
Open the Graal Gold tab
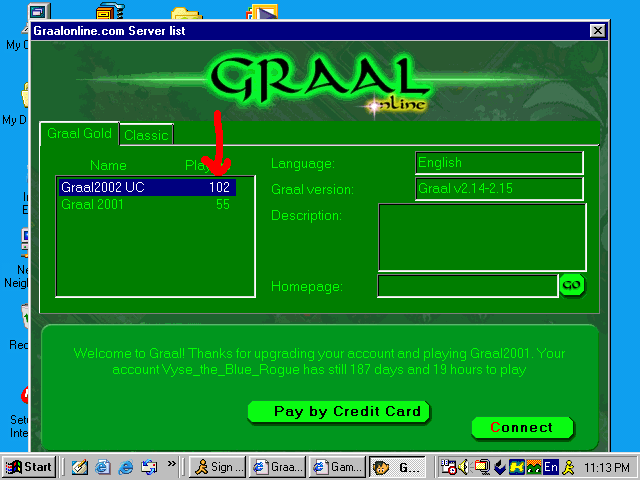pos(80,133)
